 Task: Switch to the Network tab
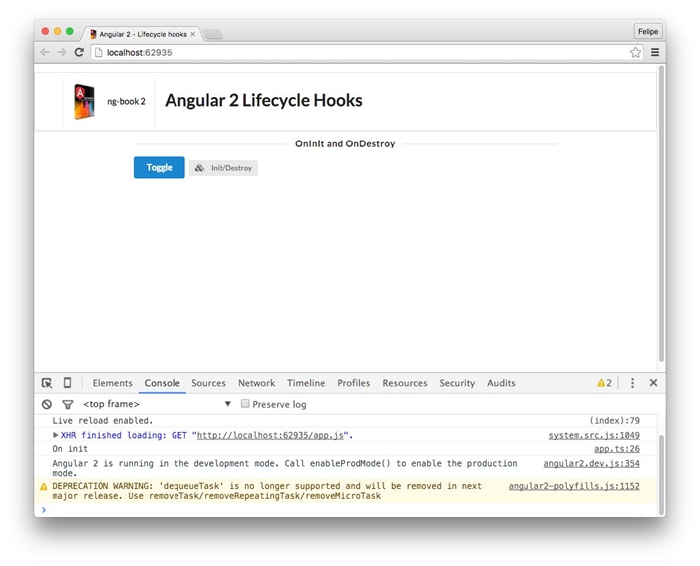(x=256, y=383)
